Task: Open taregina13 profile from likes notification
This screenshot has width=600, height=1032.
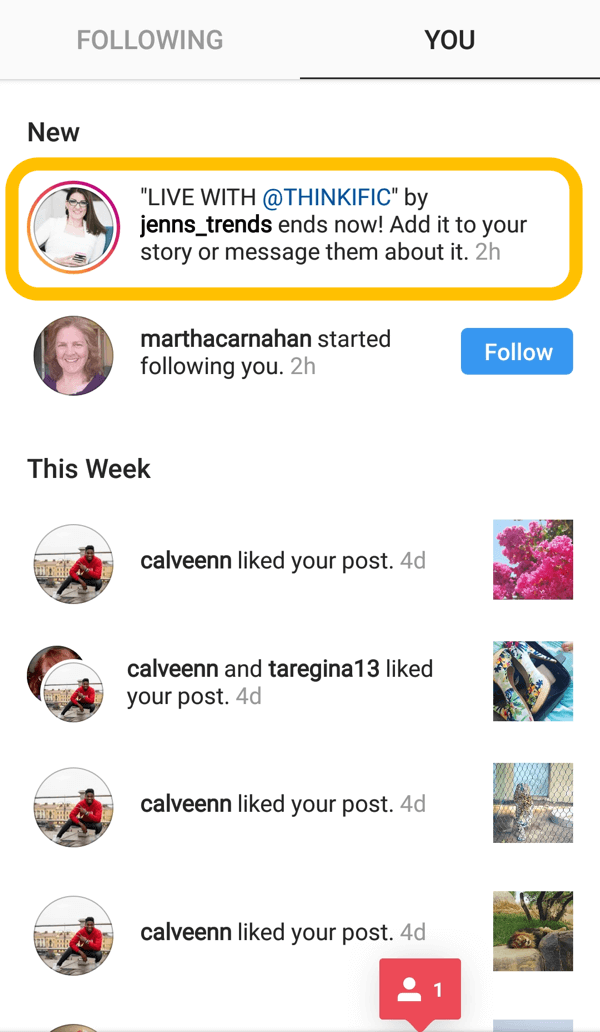Action: click(324, 669)
